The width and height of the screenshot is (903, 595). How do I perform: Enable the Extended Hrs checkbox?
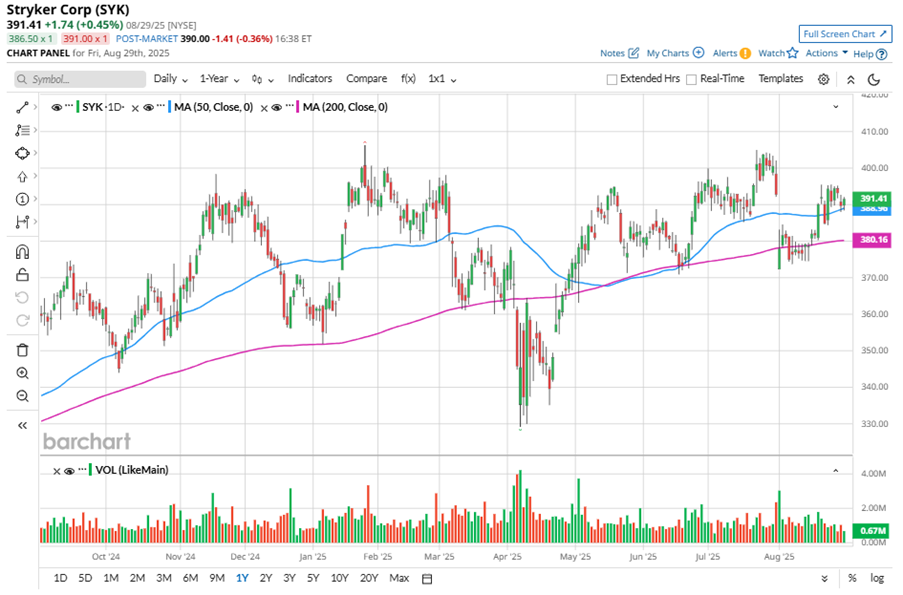tap(612, 79)
